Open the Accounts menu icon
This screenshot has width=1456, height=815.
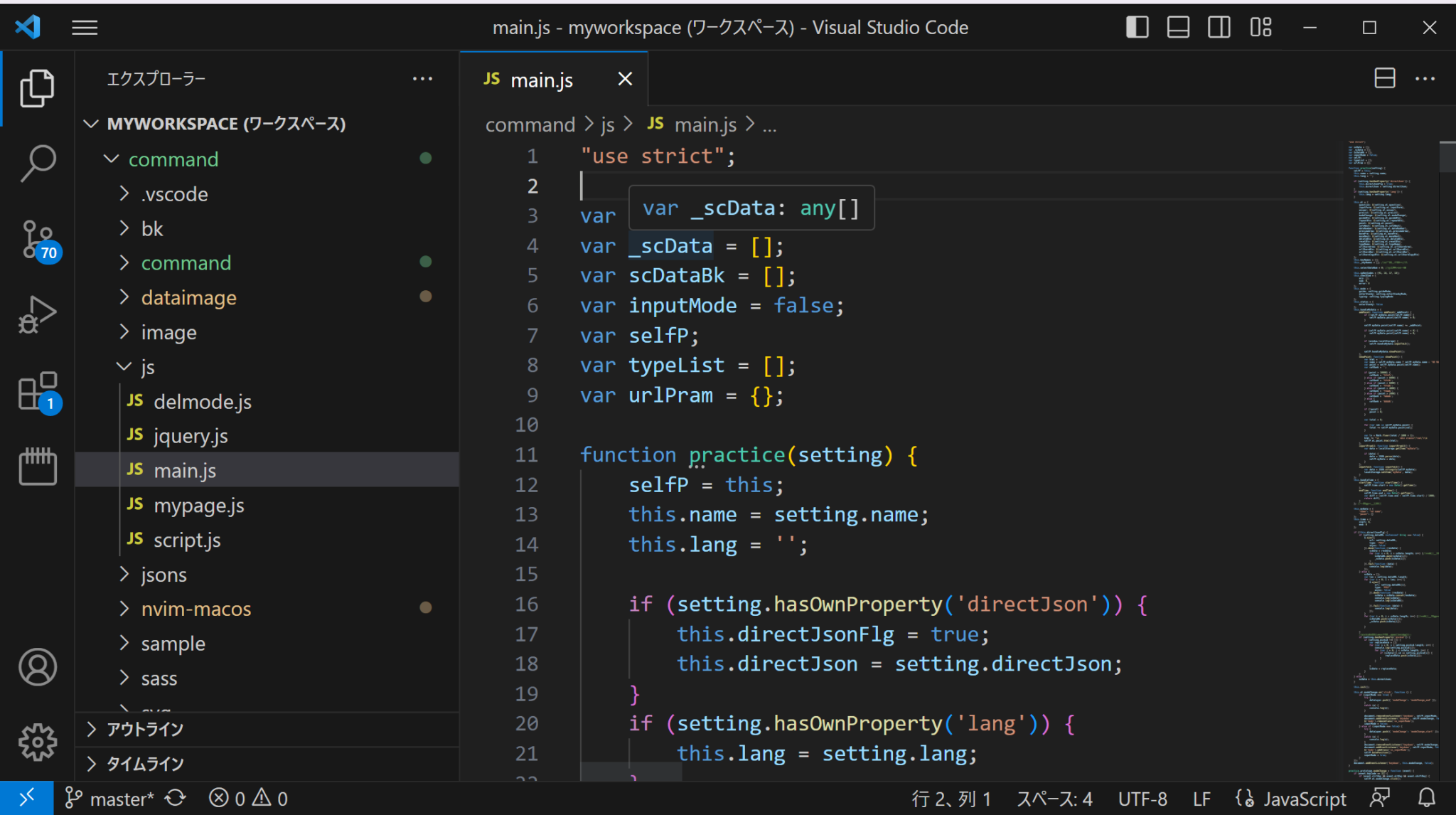[38, 667]
